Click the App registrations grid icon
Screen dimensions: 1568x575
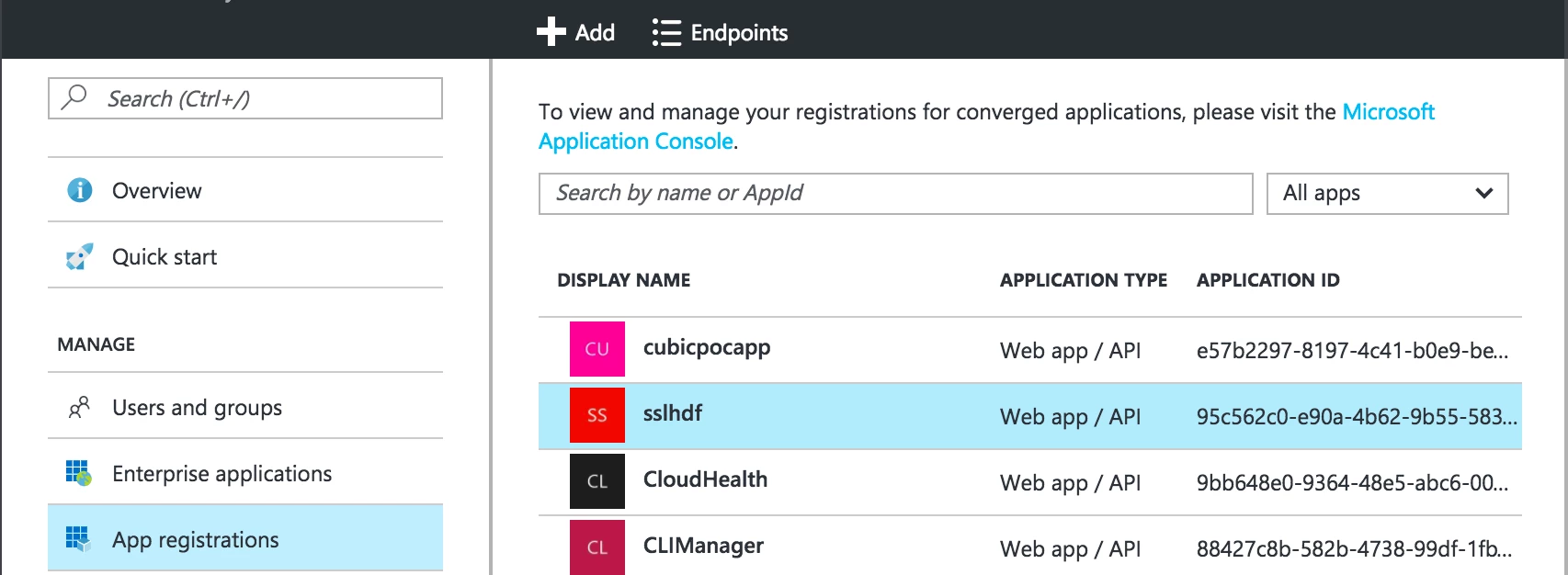point(79,539)
